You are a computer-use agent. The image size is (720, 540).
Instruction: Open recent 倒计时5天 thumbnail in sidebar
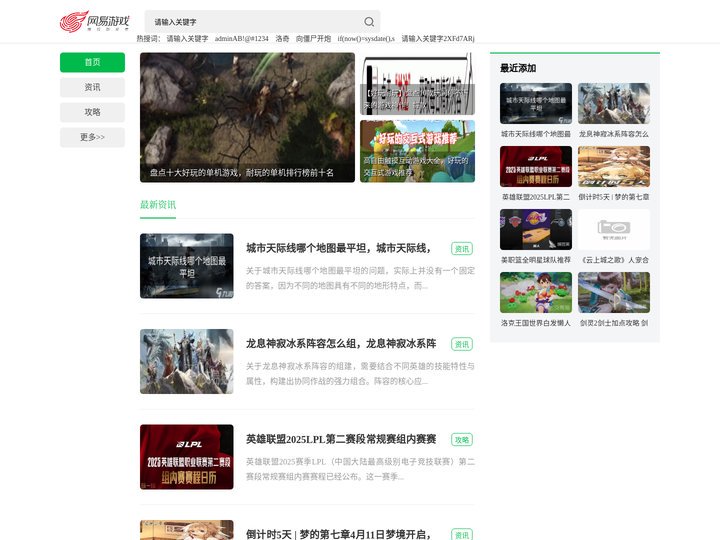[x=614, y=166]
